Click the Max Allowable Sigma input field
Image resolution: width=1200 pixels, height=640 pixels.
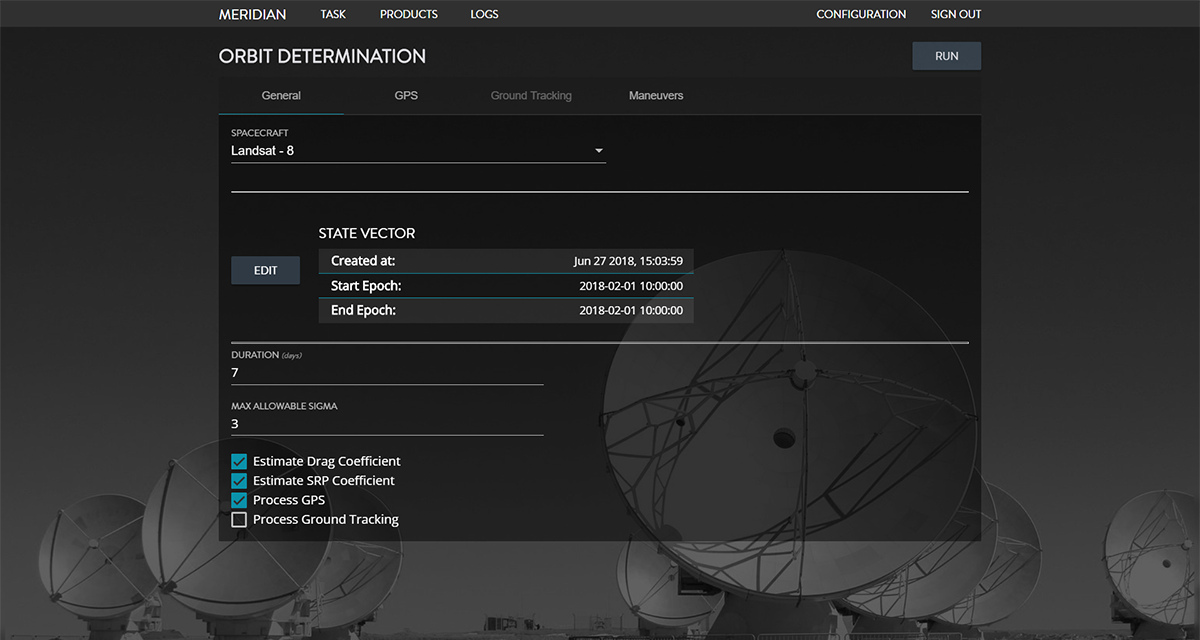tap(387, 424)
